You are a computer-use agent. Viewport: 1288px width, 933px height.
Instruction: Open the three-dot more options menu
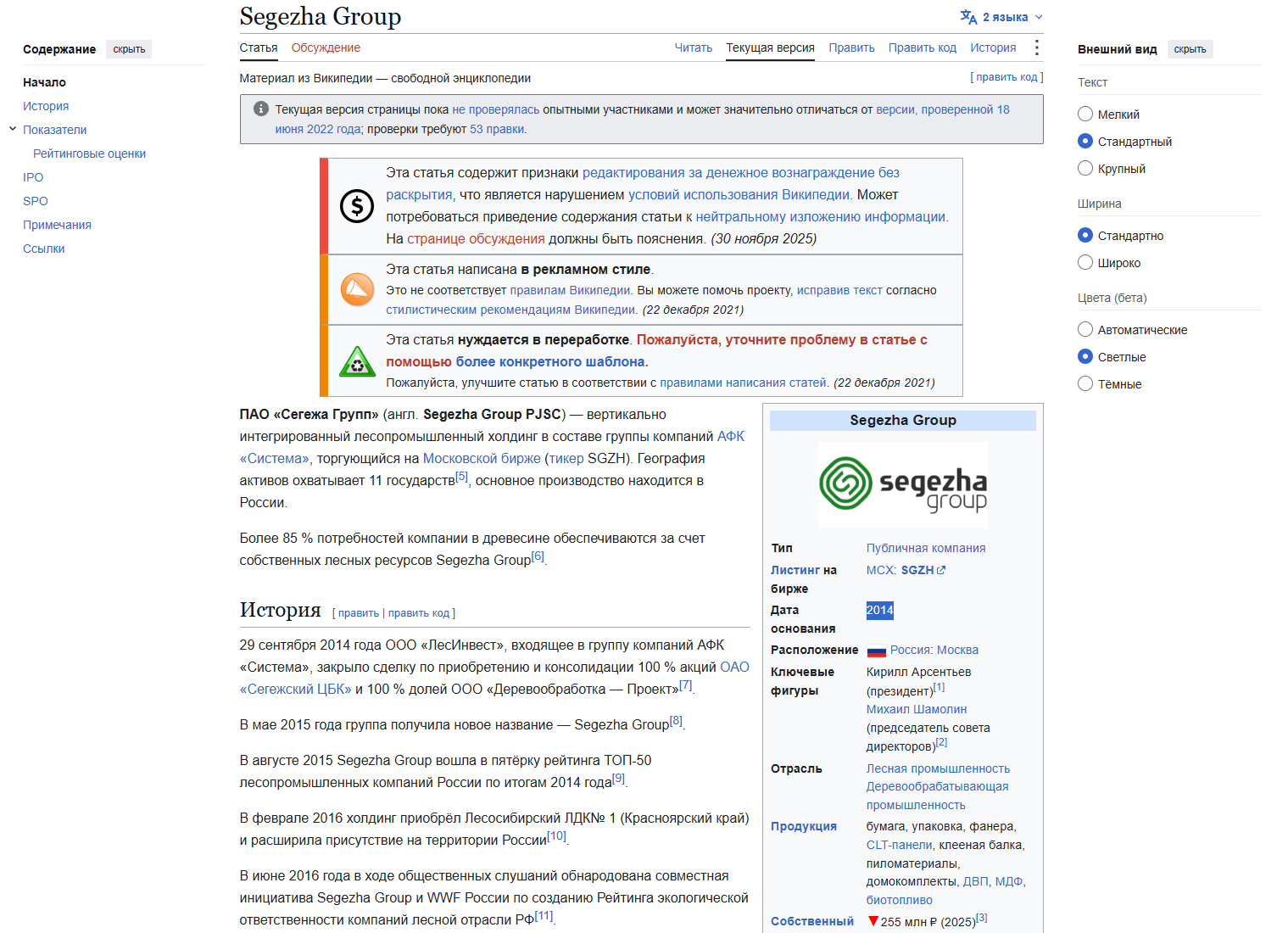pos(1036,47)
